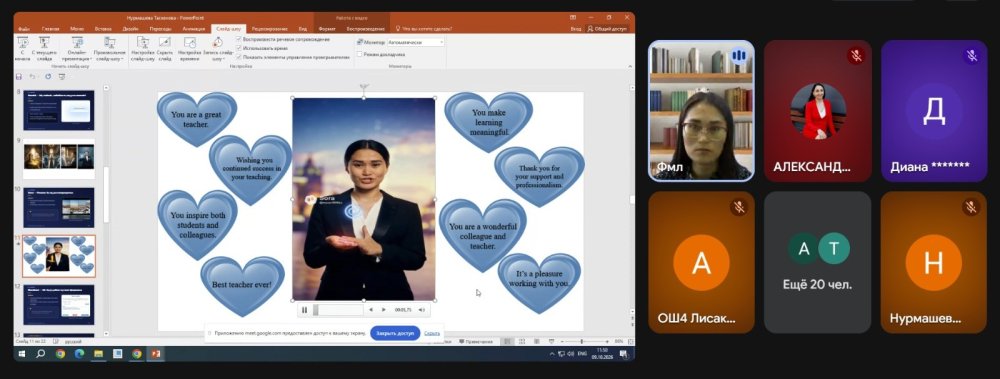This screenshot has height=379, width=1000.
Task: Open Rehearse Timings ribbon icon
Action: point(189,43)
